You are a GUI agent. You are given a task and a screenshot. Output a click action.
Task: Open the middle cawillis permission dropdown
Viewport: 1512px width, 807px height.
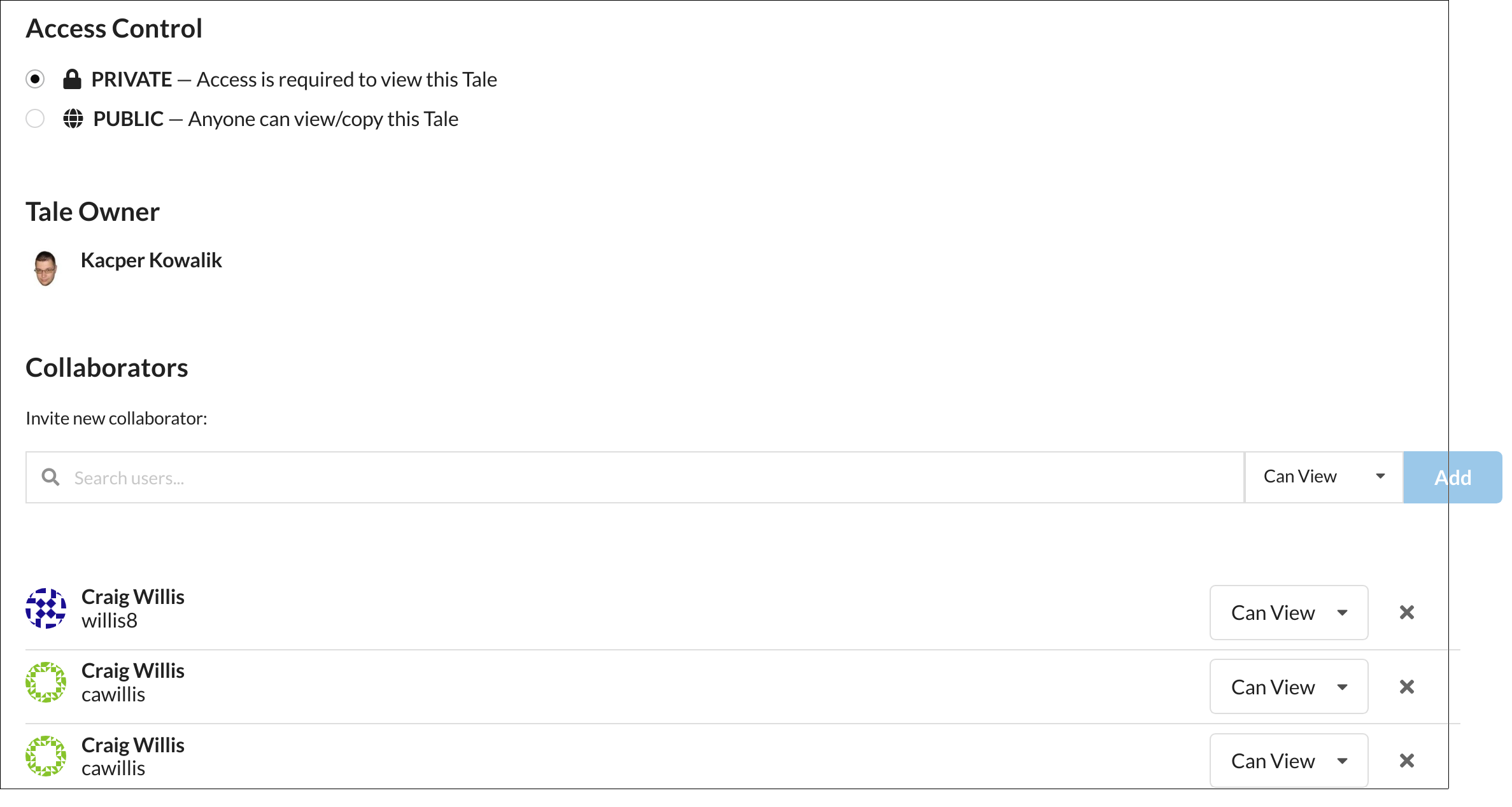[x=1289, y=687]
